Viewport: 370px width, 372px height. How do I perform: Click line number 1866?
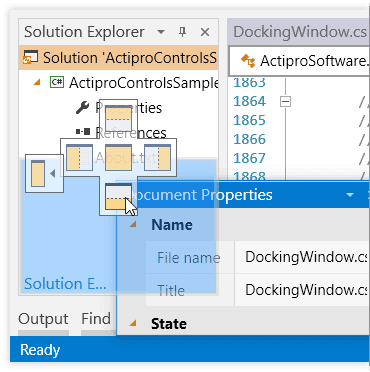tap(249, 139)
